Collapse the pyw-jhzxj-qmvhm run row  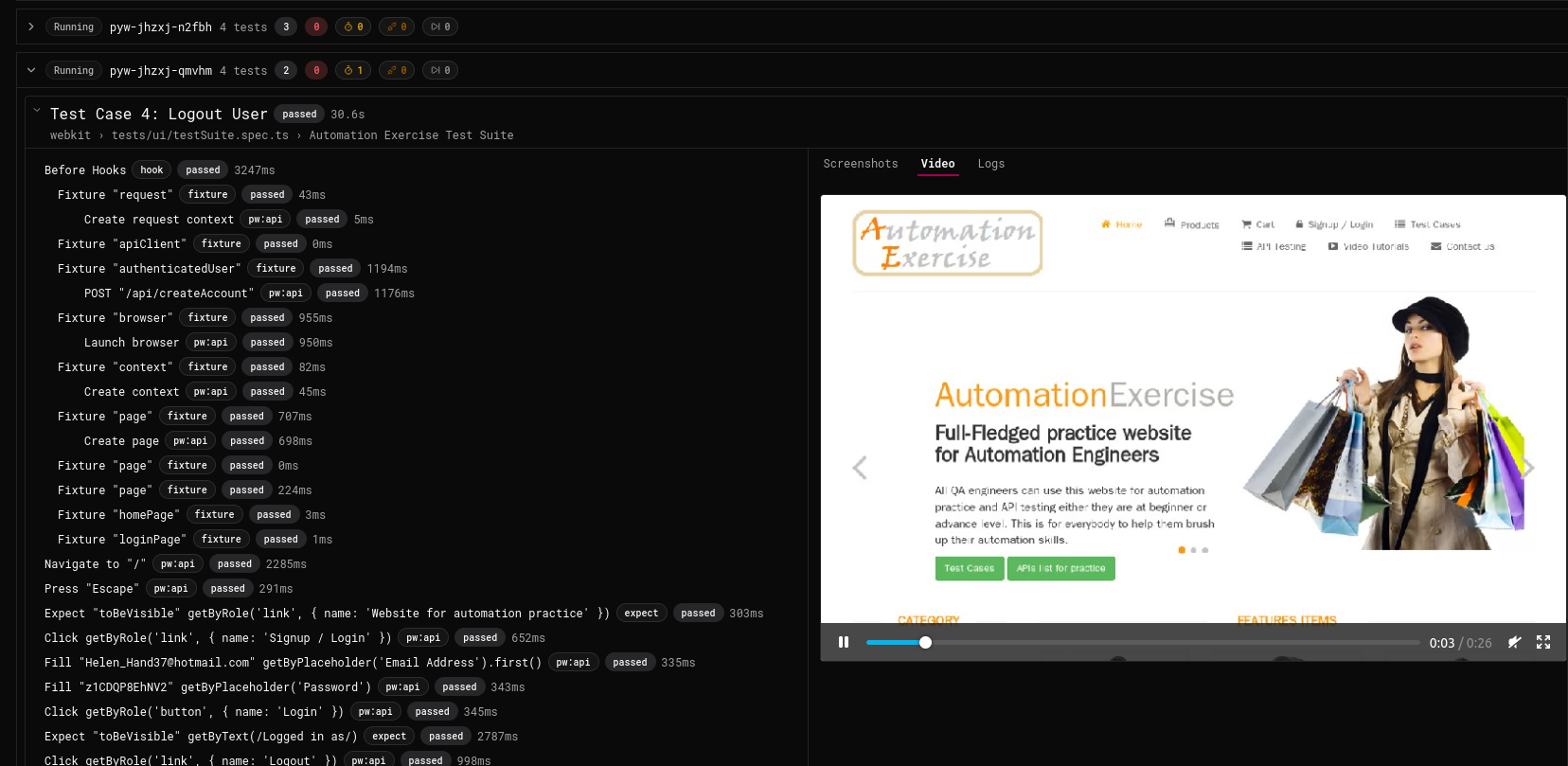31,70
